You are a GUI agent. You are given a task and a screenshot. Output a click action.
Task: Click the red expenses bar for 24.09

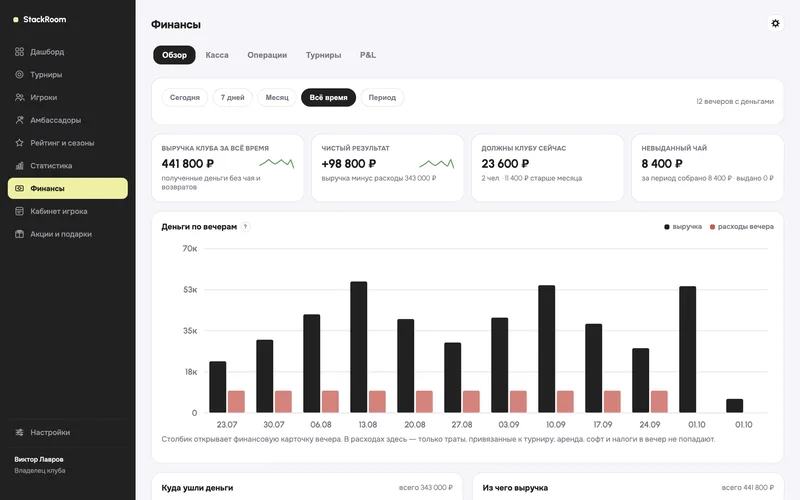pyautogui.click(x=659, y=402)
